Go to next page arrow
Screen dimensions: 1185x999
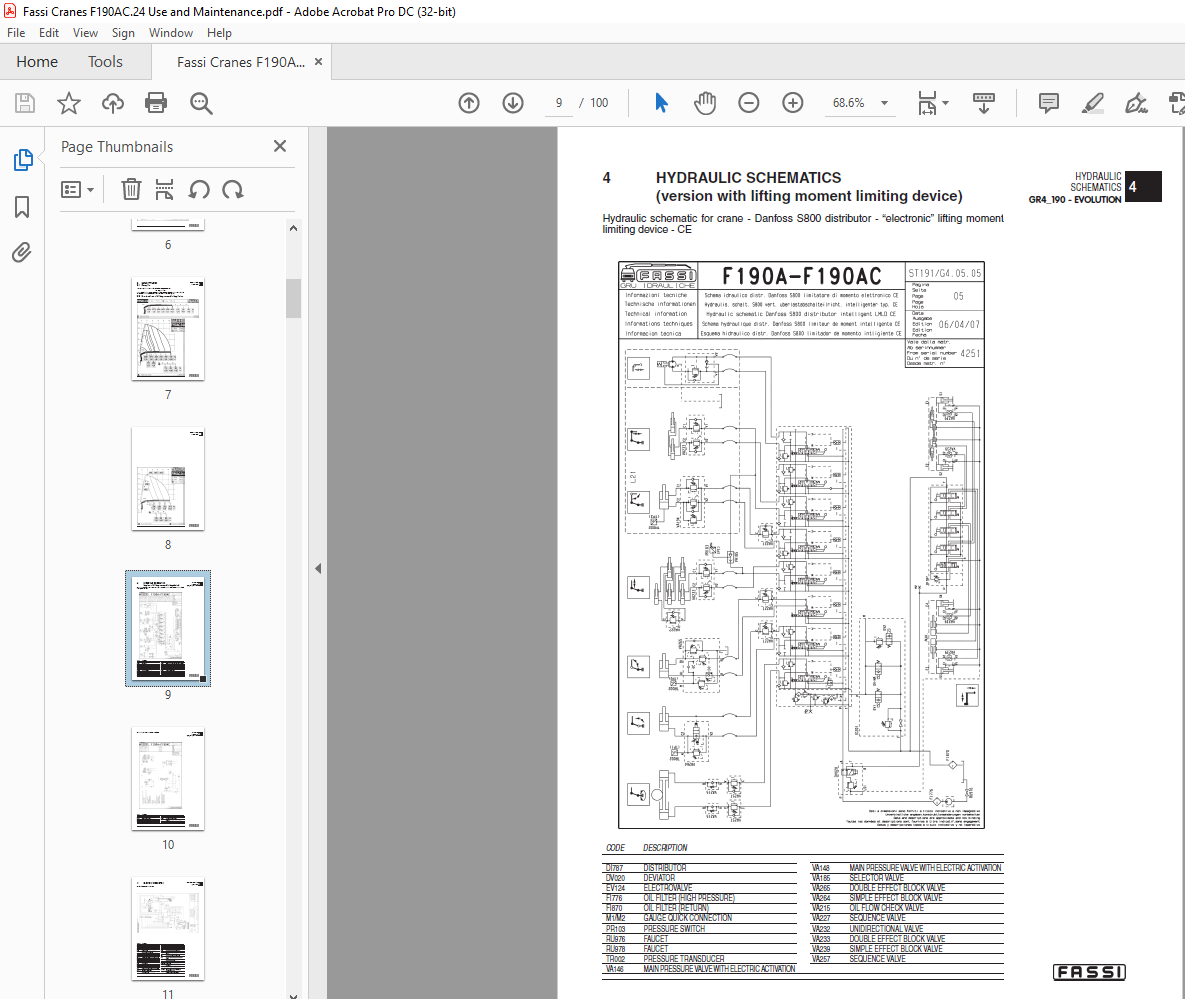(513, 103)
